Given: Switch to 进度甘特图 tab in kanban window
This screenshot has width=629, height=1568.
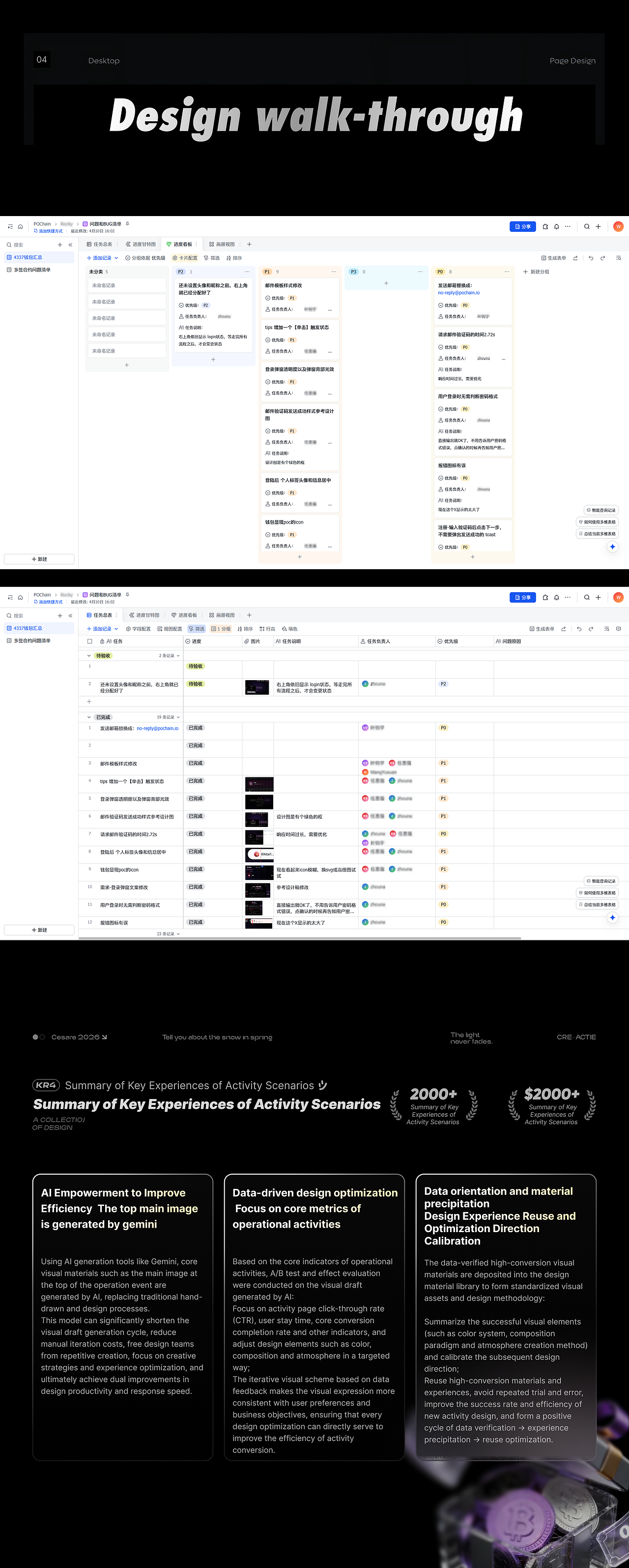Looking at the screenshot, I should pyautogui.click(x=141, y=244).
